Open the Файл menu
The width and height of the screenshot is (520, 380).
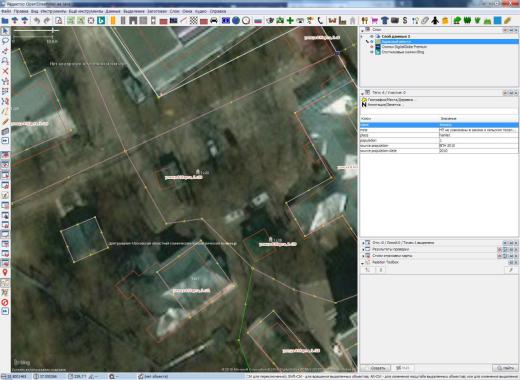click(x=6, y=11)
